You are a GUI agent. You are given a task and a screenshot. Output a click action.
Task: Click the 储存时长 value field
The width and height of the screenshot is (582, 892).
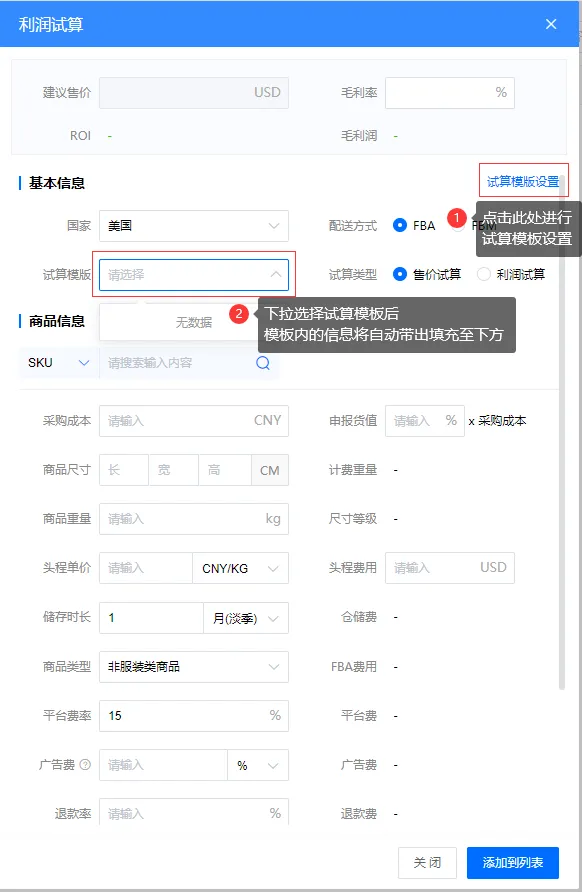tap(151, 618)
